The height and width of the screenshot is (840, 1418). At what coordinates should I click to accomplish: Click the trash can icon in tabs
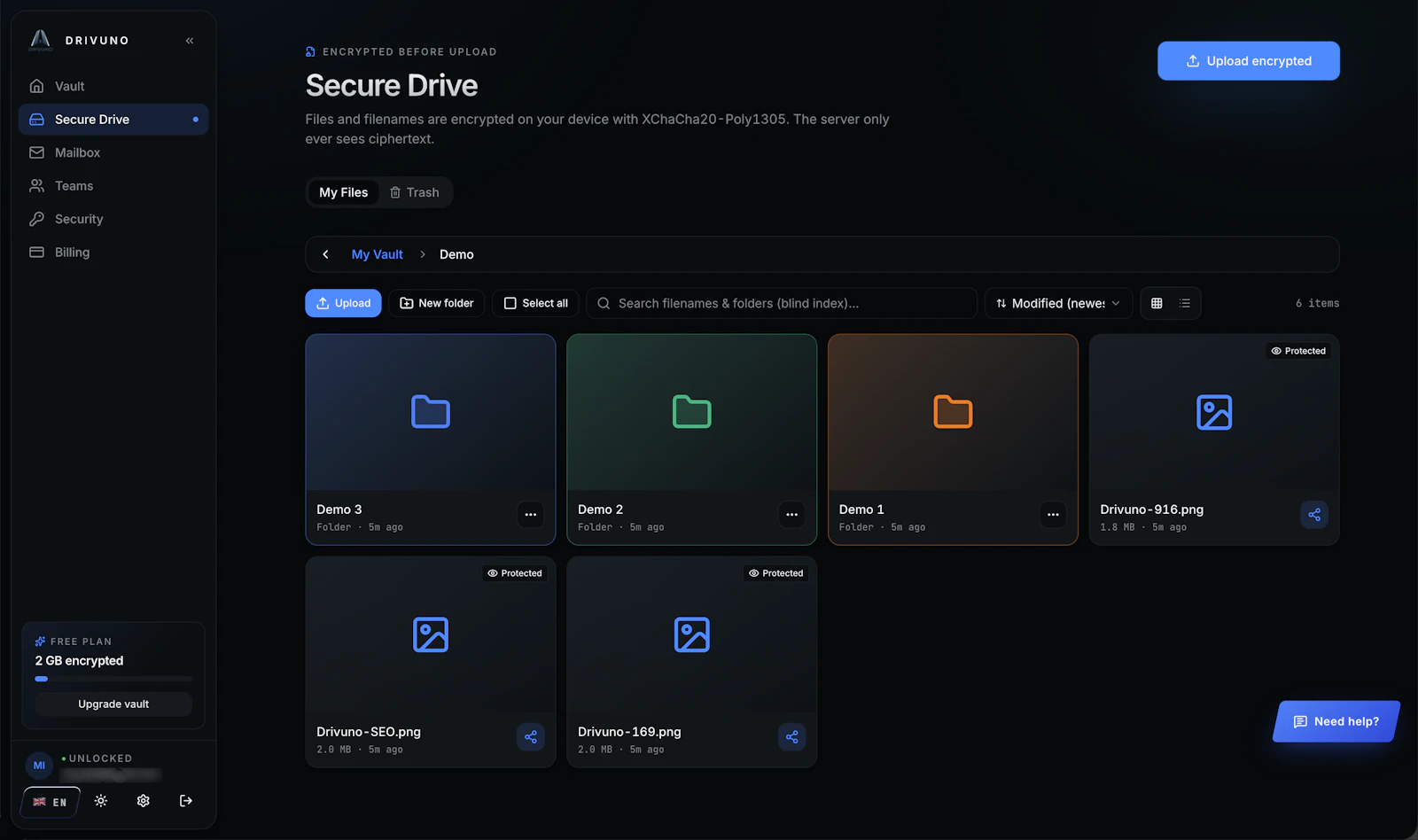coord(395,192)
